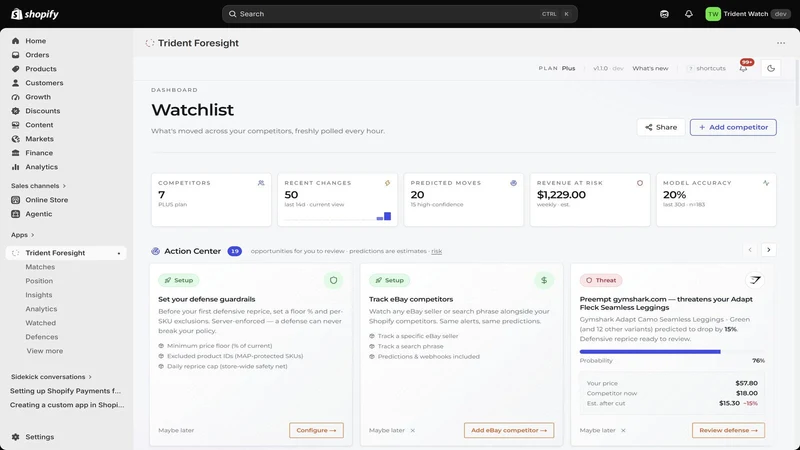Open Position sub-page

coord(39,281)
